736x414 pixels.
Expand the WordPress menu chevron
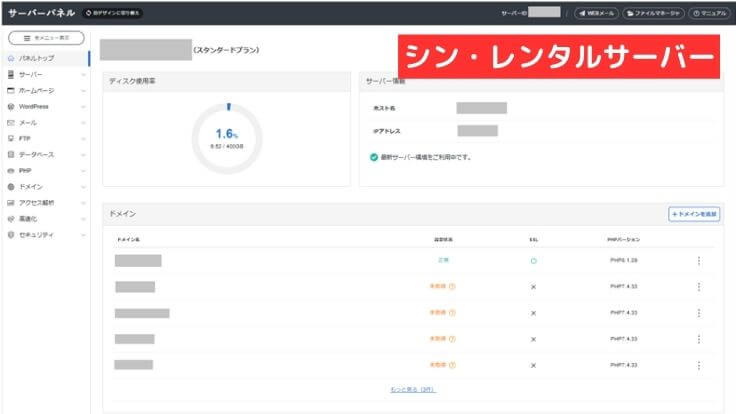click(x=83, y=107)
